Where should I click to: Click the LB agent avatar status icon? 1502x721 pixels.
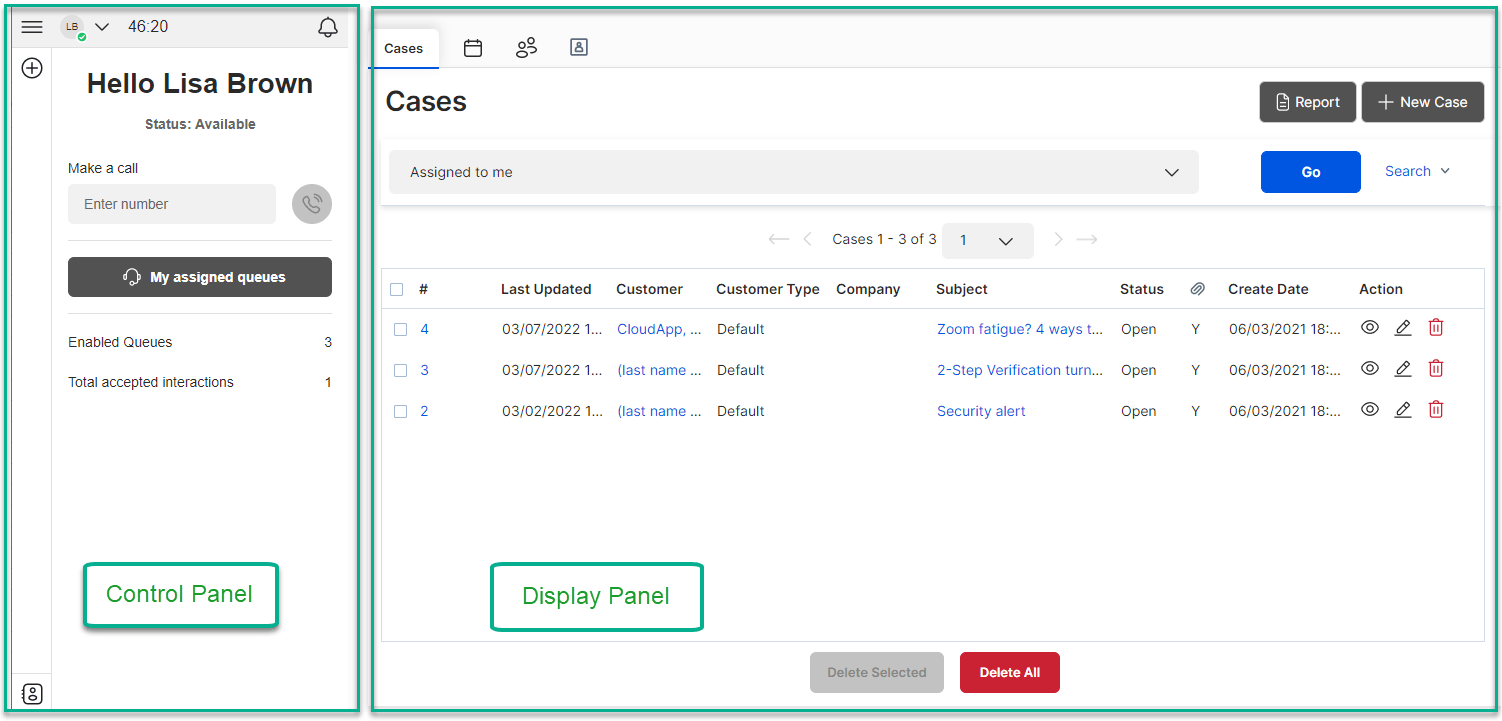[73, 27]
